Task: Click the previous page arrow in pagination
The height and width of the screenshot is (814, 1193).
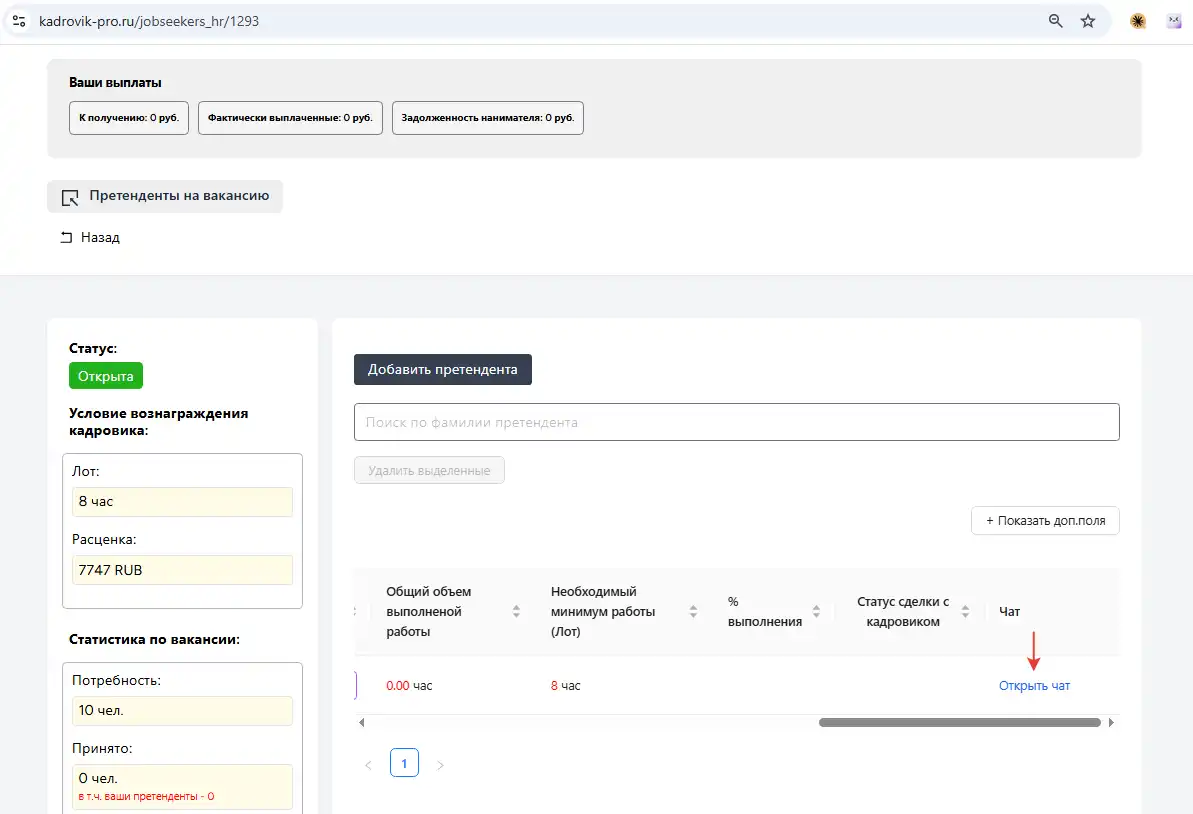Action: (368, 765)
